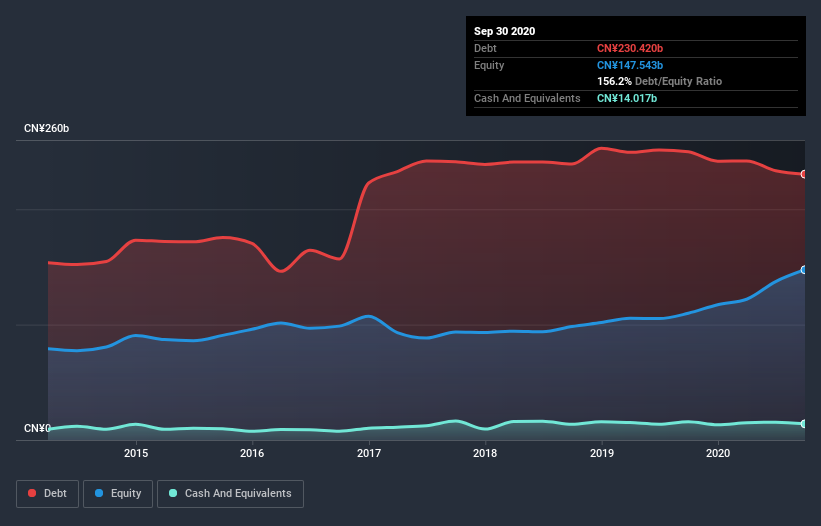Click the Equity value CN¥147.543b

(x=630, y=65)
